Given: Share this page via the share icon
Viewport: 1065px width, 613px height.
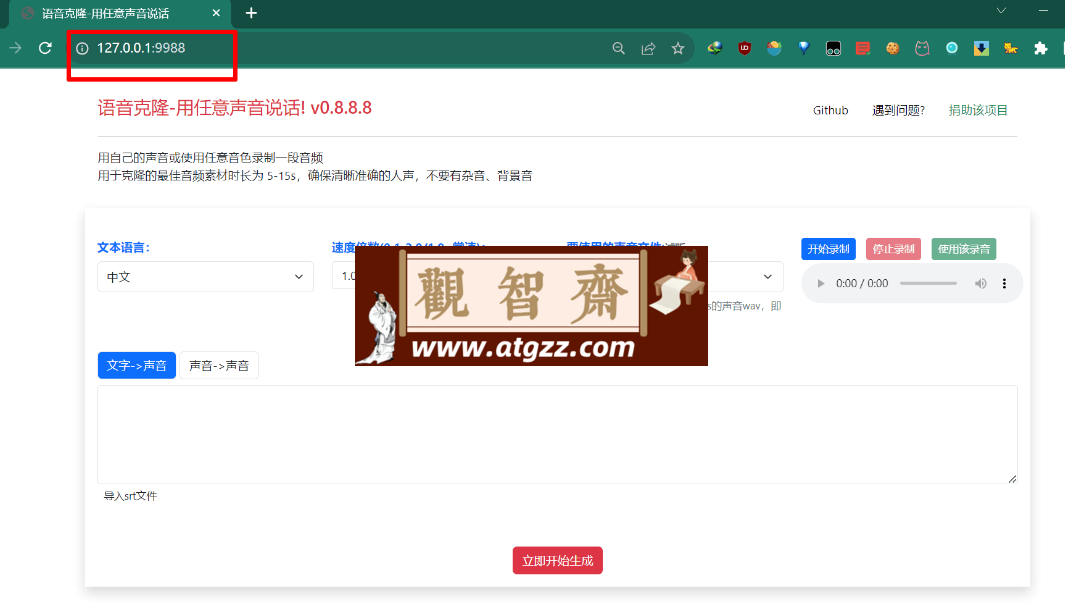Looking at the screenshot, I should [648, 48].
